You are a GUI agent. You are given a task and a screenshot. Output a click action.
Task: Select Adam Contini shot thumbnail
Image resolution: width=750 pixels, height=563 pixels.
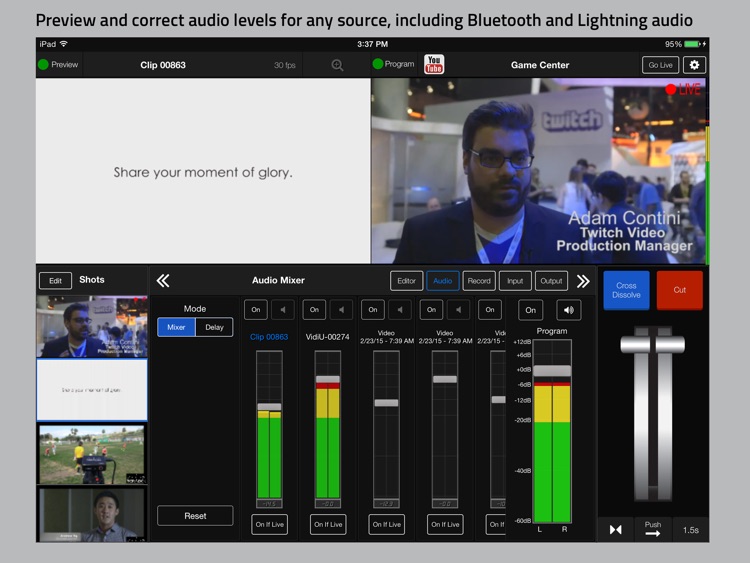[x=92, y=326]
